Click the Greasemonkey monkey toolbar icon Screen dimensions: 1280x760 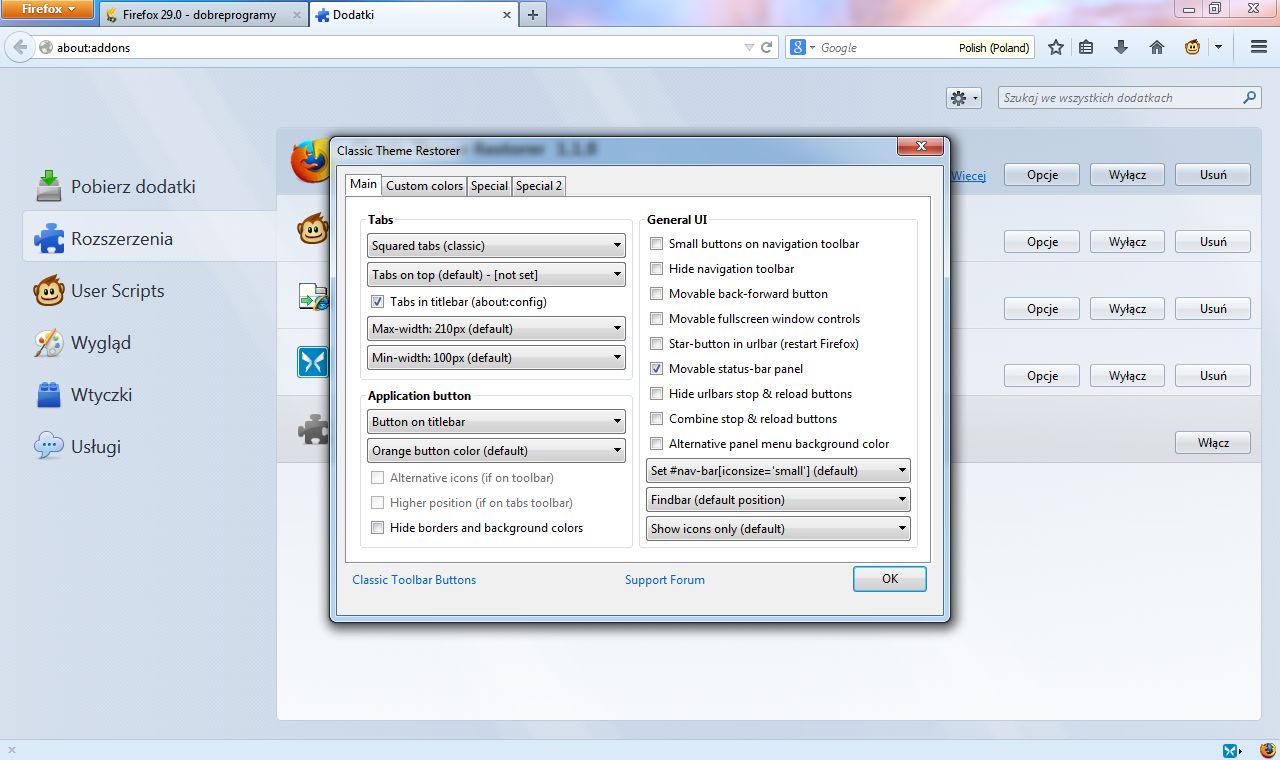tap(1193, 47)
